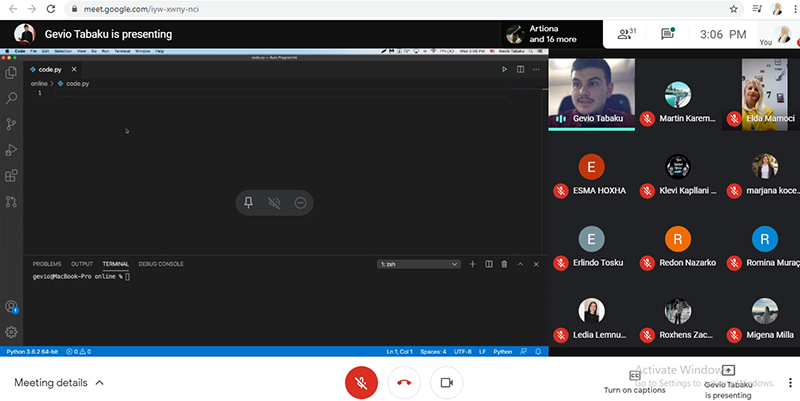Click the red hang up button
This screenshot has height=401, width=800.
(x=404, y=382)
